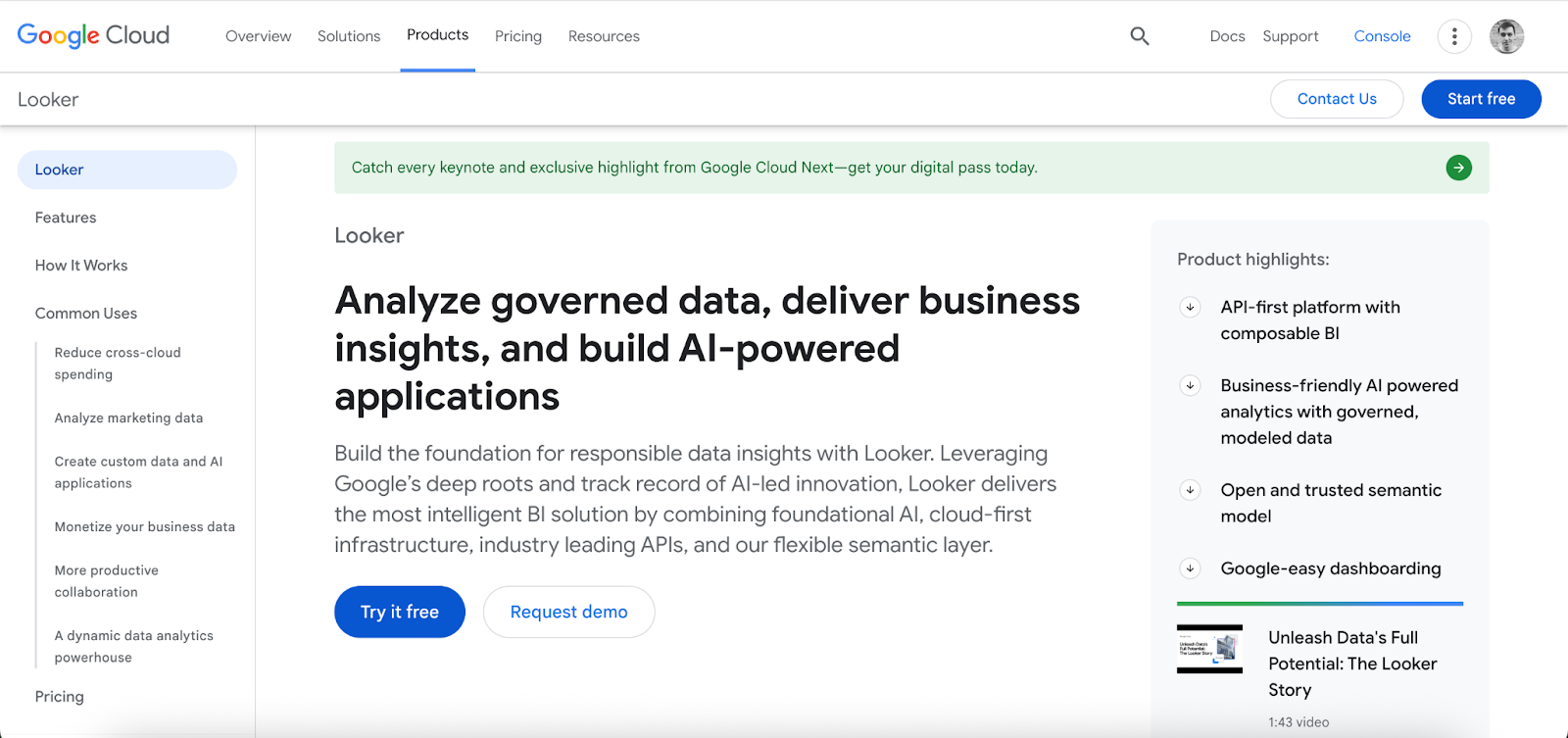Click the green arrow on the banner
The image size is (1568, 738).
click(x=1458, y=168)
